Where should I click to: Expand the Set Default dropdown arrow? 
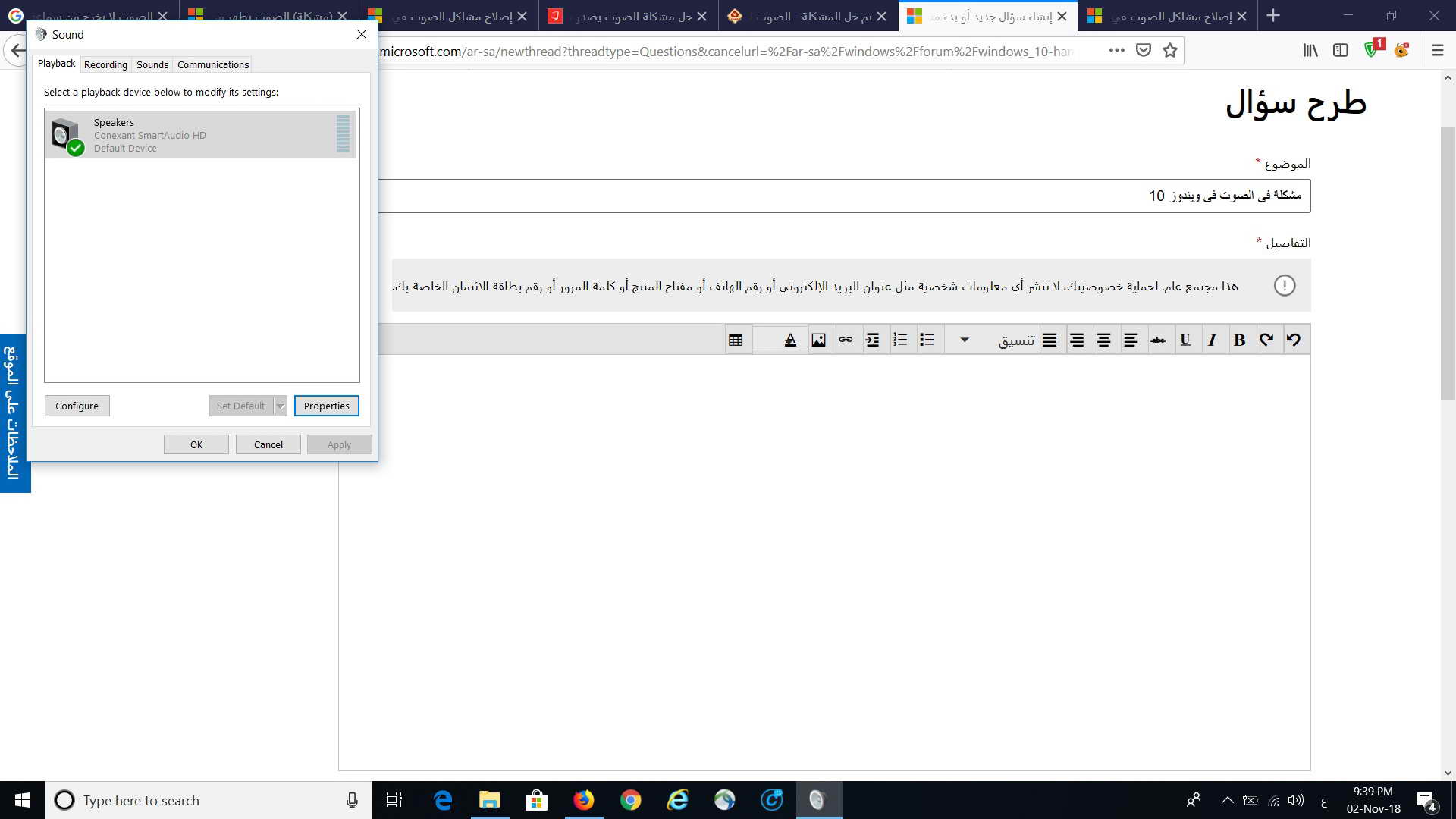(x=280, y=406)
